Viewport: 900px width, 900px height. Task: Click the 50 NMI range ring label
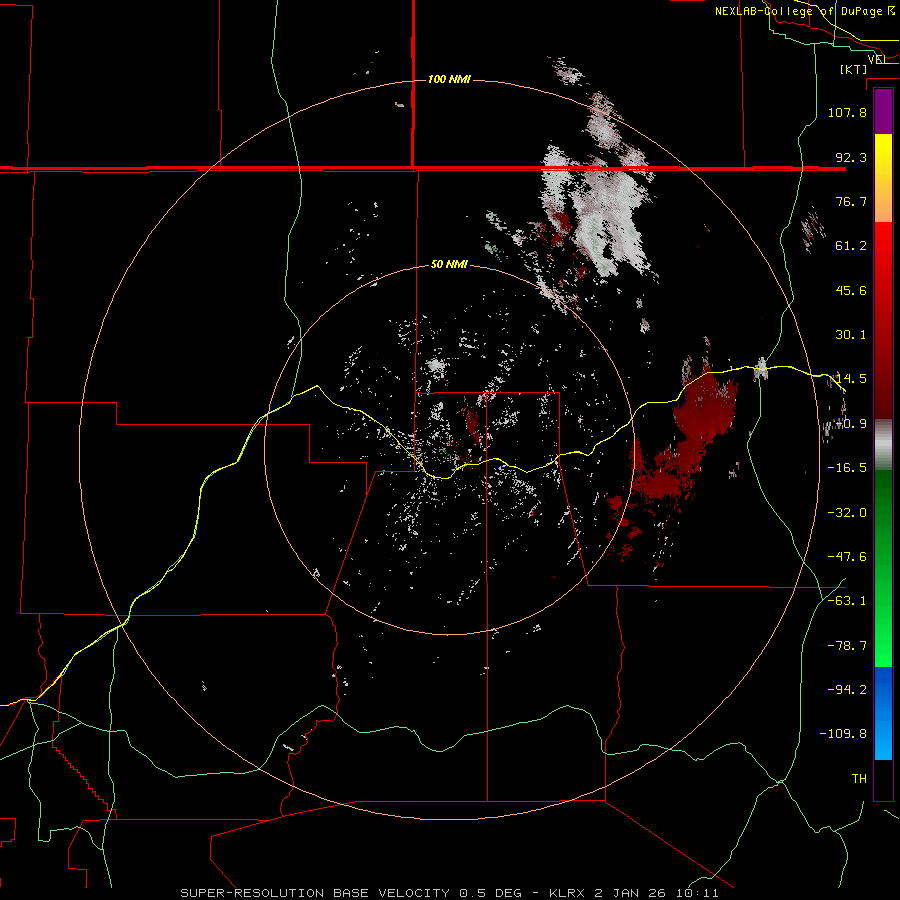[449, 264]
